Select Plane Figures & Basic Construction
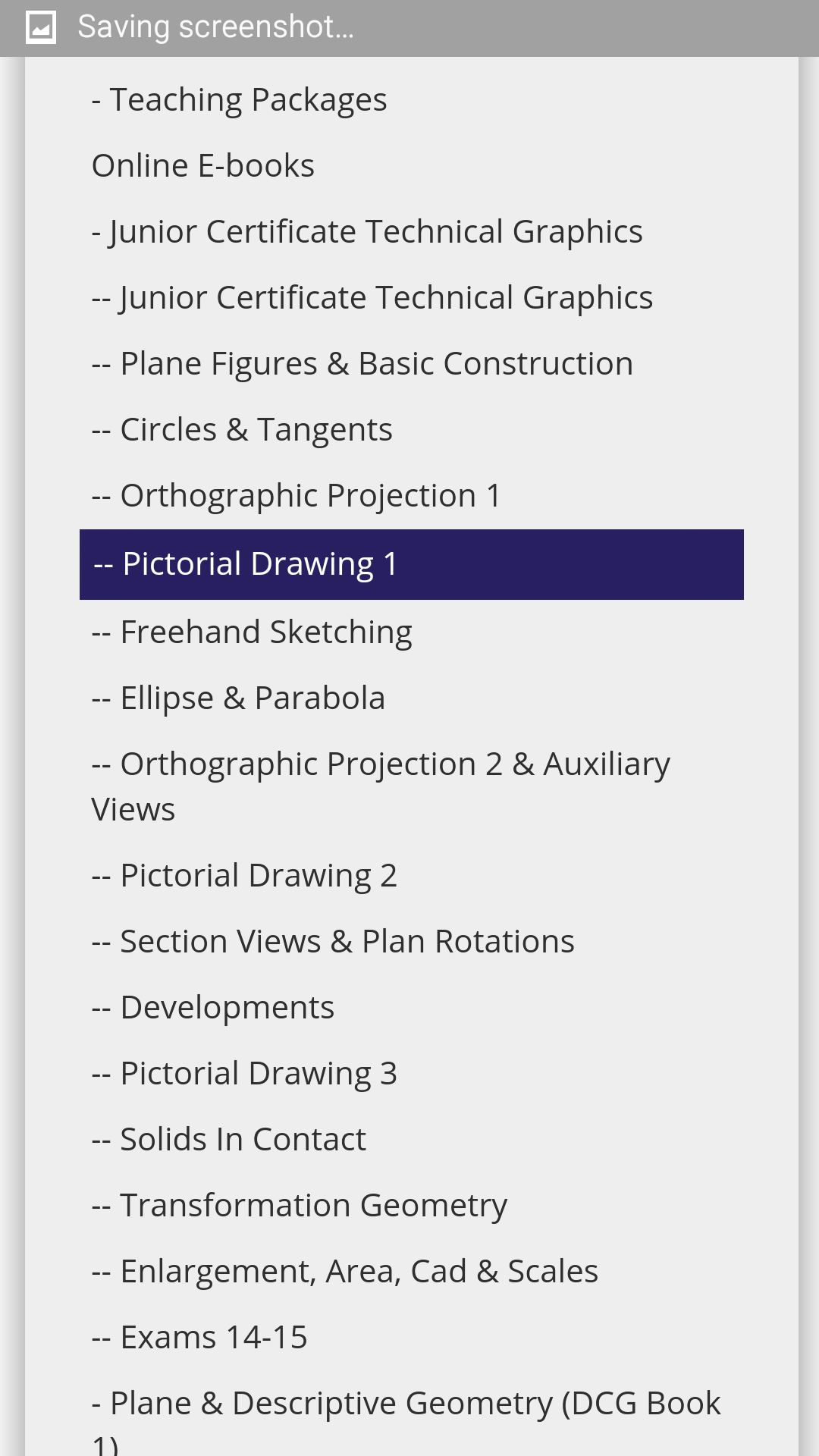Screen dimensions: 819x1456 [x=362, y=363]
